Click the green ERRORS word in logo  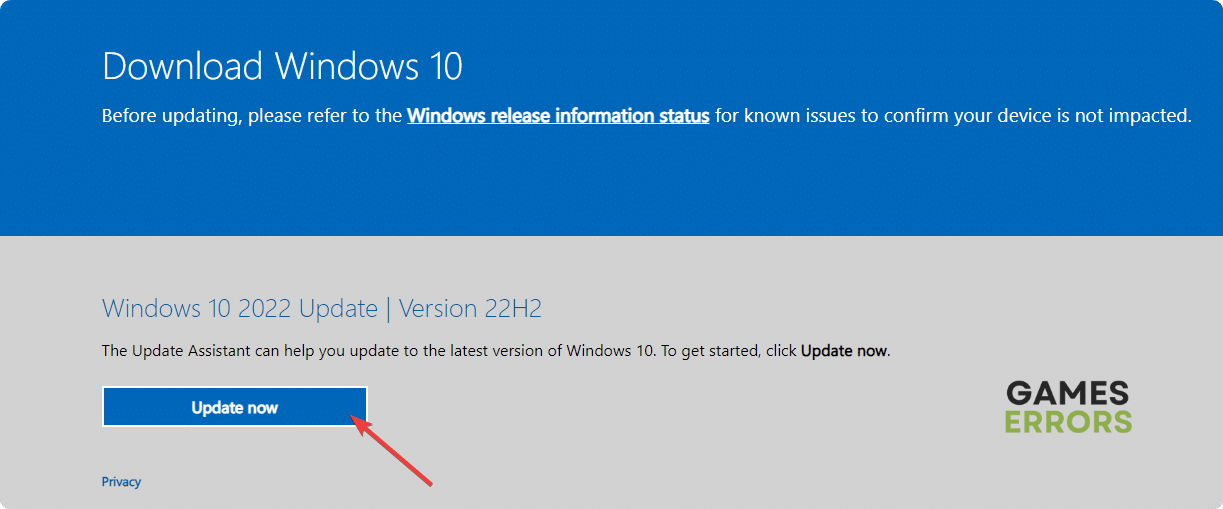pos(1068,421)
